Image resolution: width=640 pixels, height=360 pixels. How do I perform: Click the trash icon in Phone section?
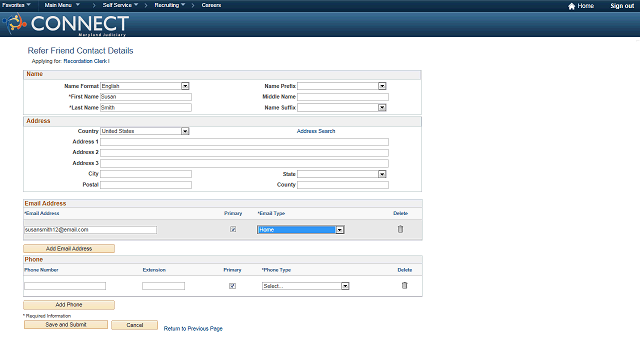point(404,285)
